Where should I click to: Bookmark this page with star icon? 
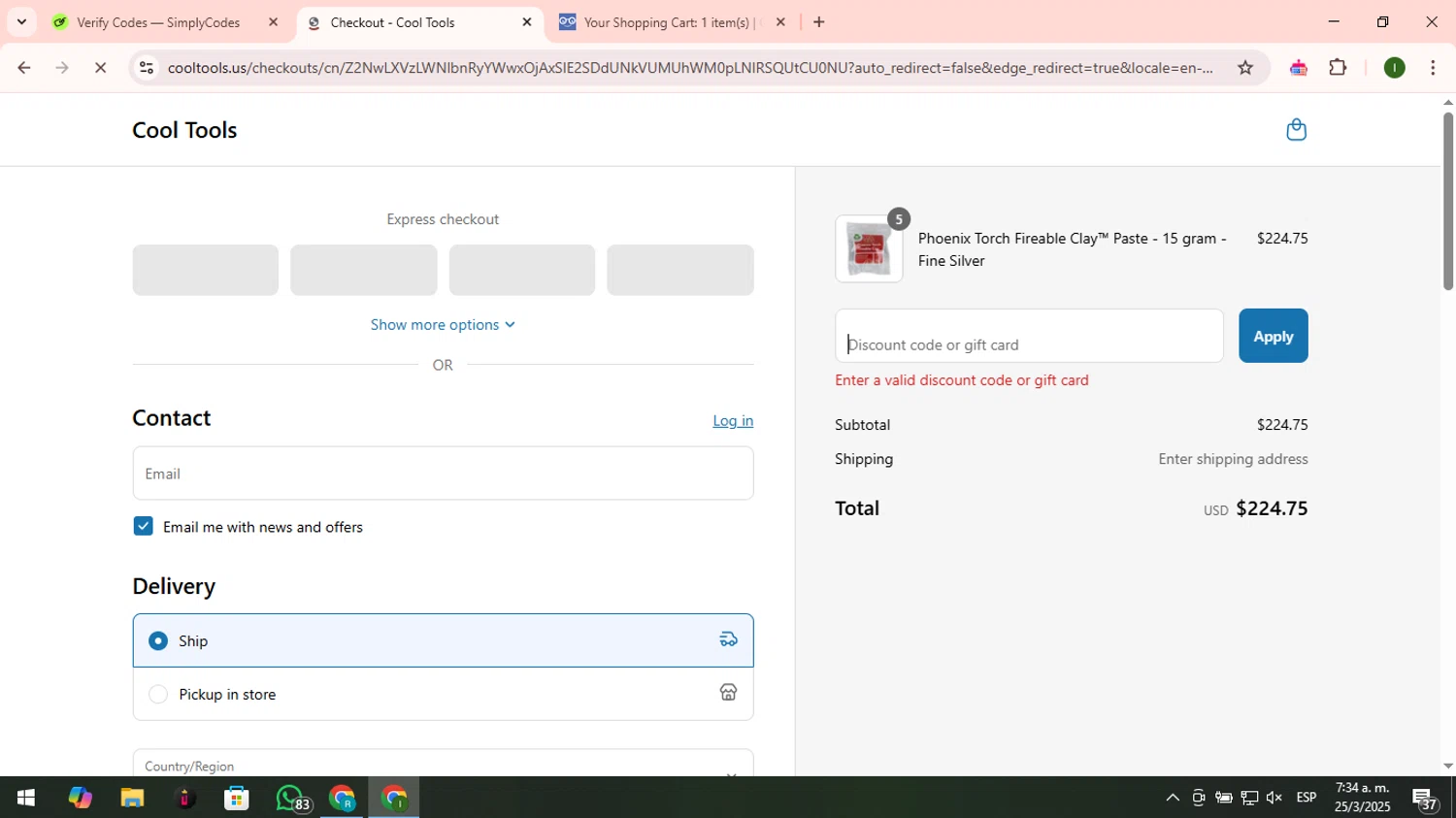pyautogui.click(x=1245, y=67)
